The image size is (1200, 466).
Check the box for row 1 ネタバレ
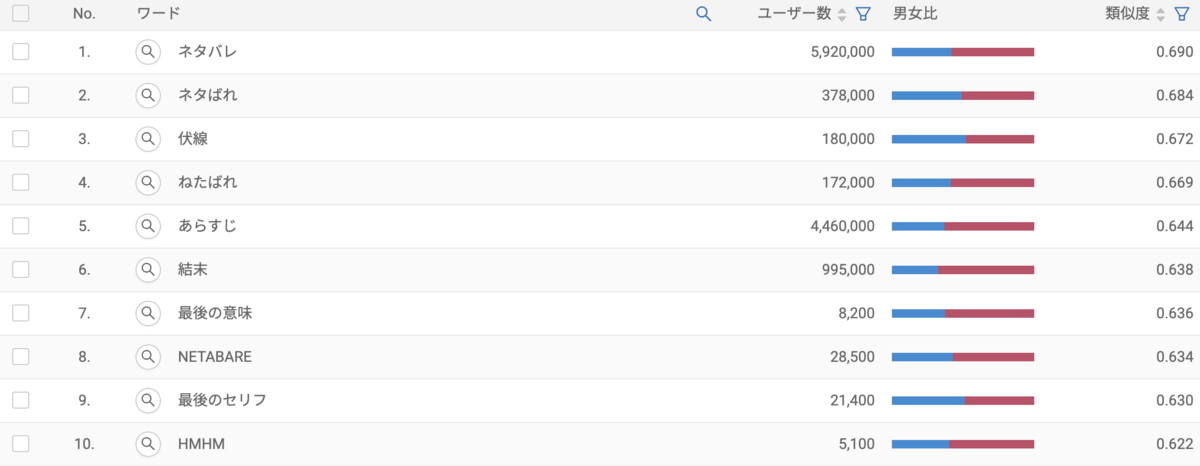(21, 52)
